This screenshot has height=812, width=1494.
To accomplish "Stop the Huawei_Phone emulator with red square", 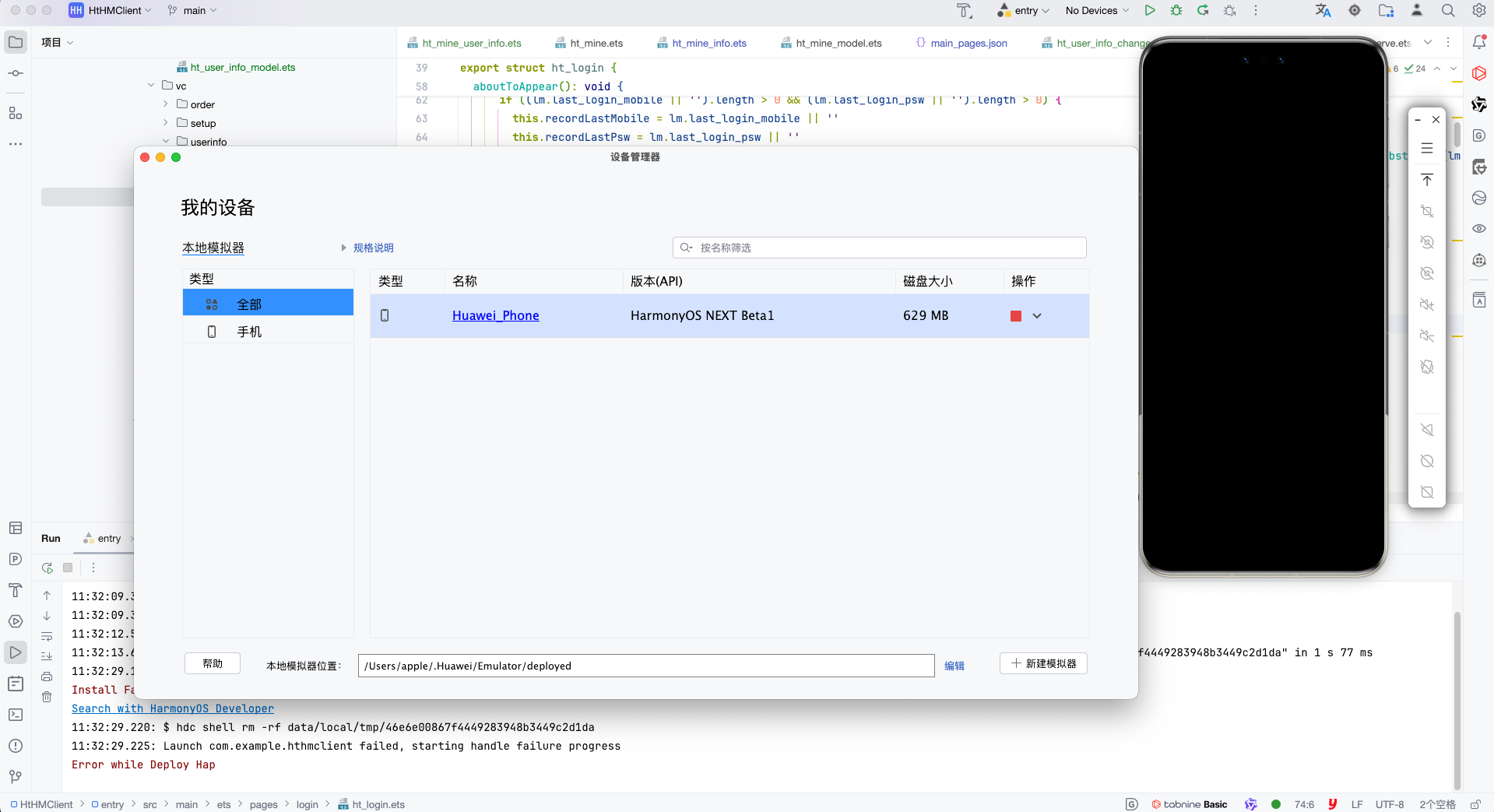I will coord(1015,316).
